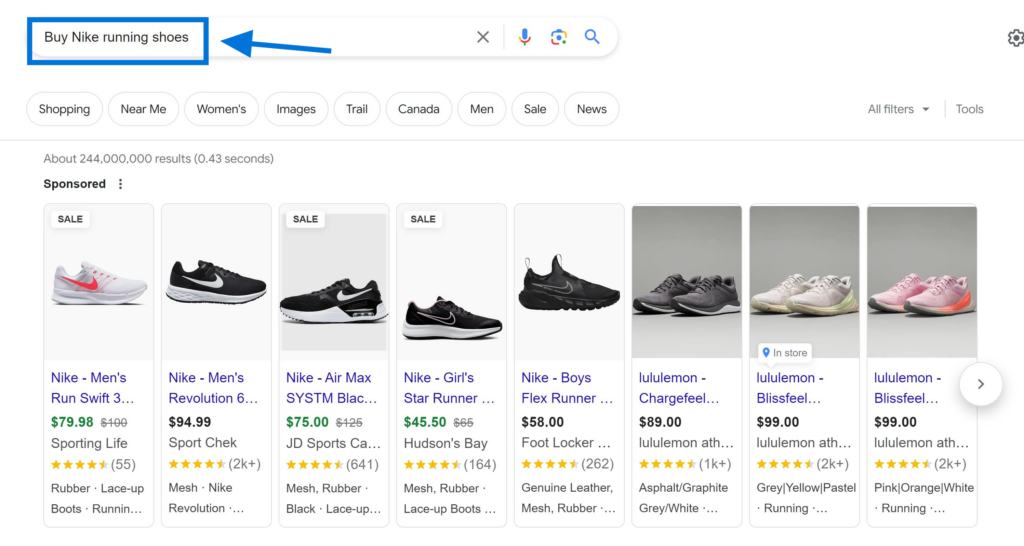Expand the All filters dropdown
Viewport: 1024px width, 546px height.
click(898, 109)
